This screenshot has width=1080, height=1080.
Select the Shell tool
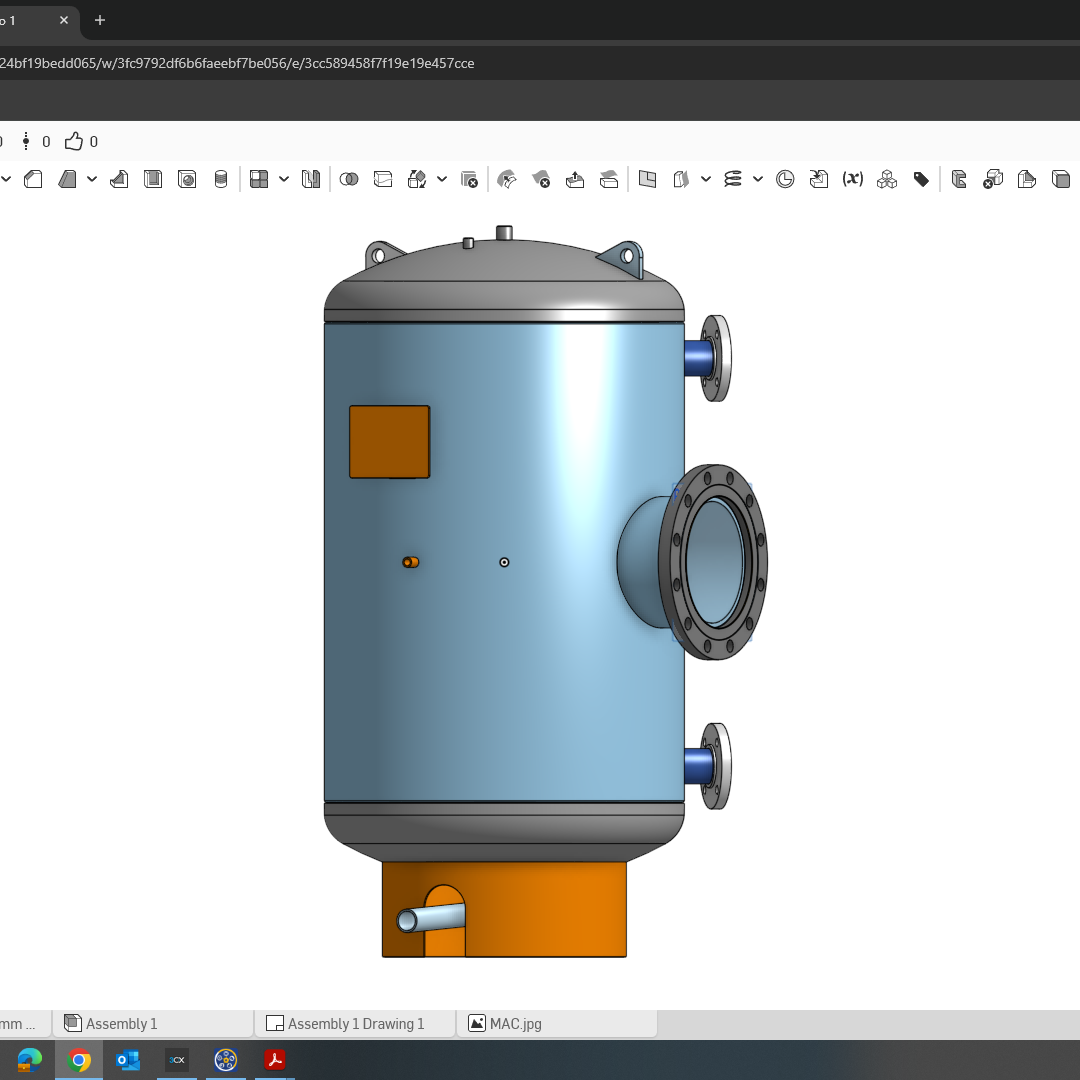(x=153, y=179)
